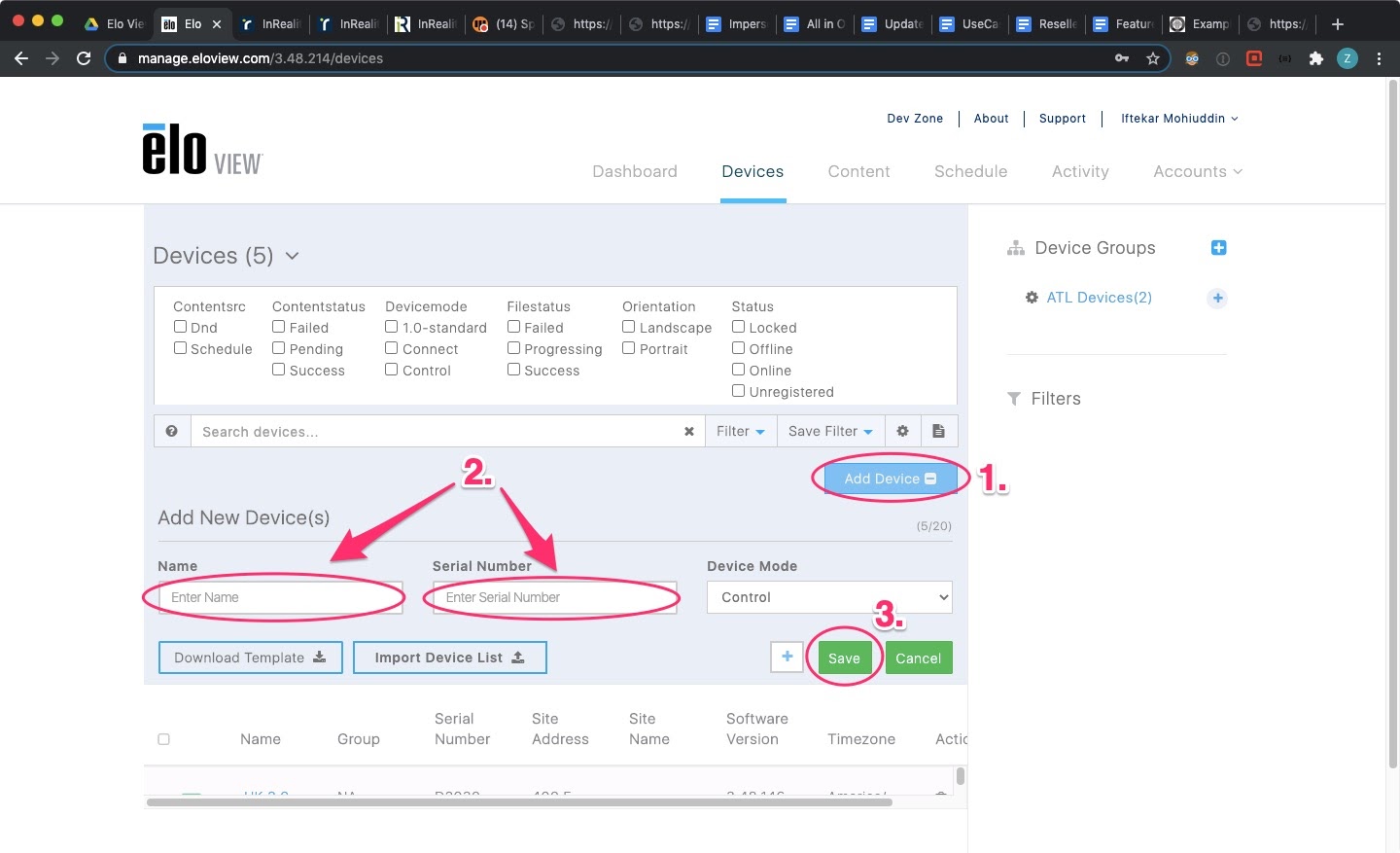This screenshot has height=853, width=1400.
Task: Clear the search devices field with X icon
Action: (x=689, y=431)
